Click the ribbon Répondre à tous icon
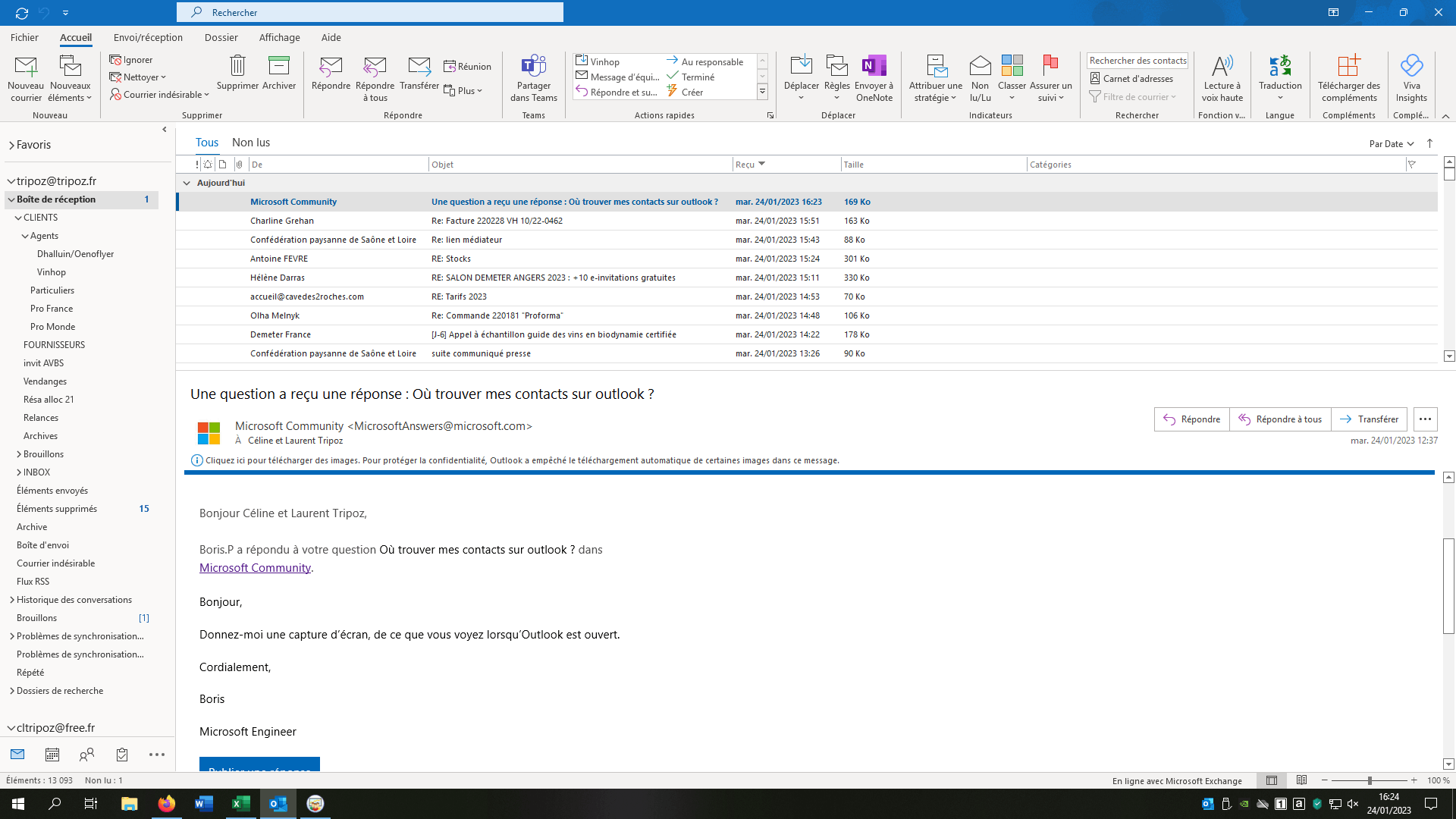 [375, 67]
